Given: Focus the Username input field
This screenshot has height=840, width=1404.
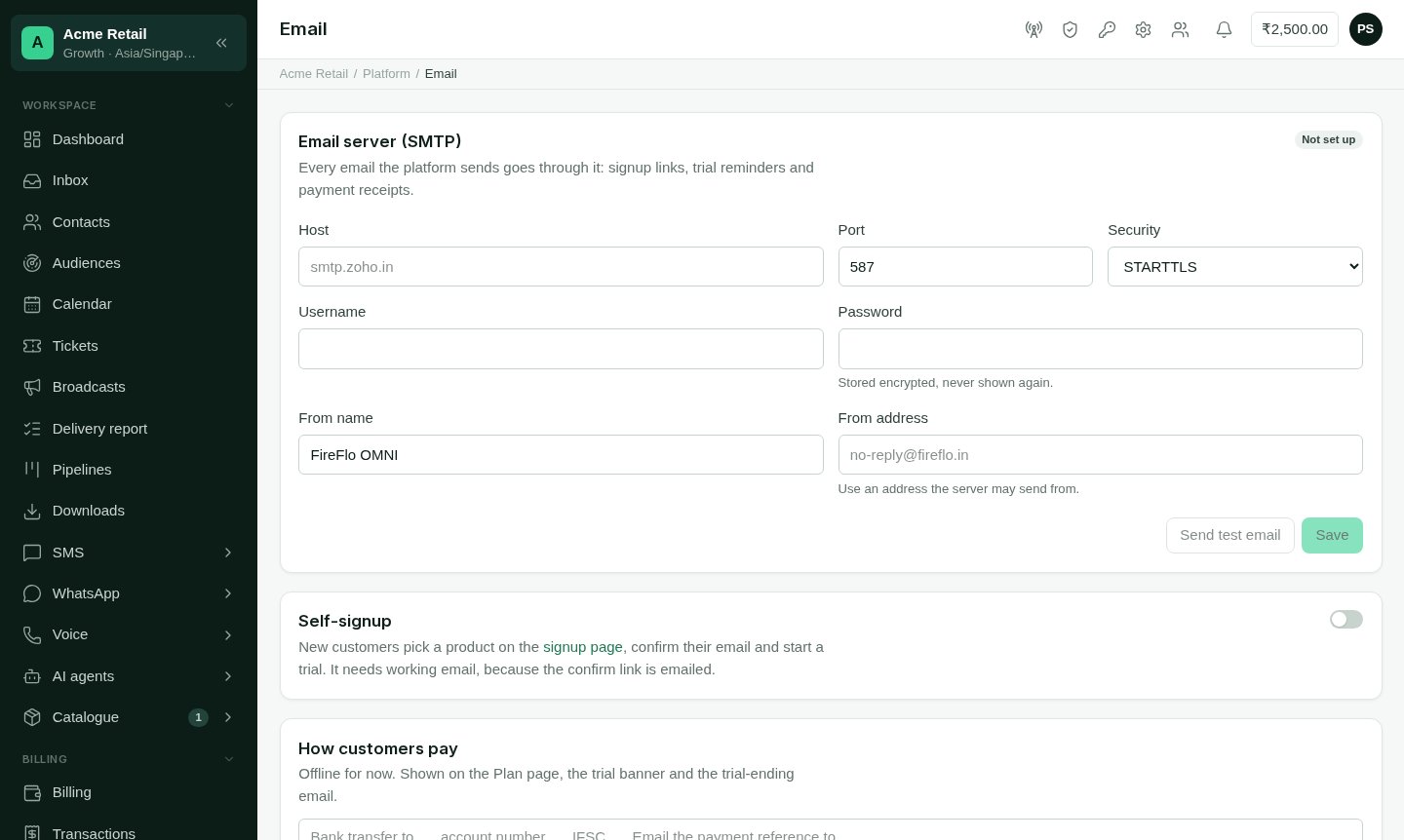Looking at the screenshot, I should tap(561, 349).
